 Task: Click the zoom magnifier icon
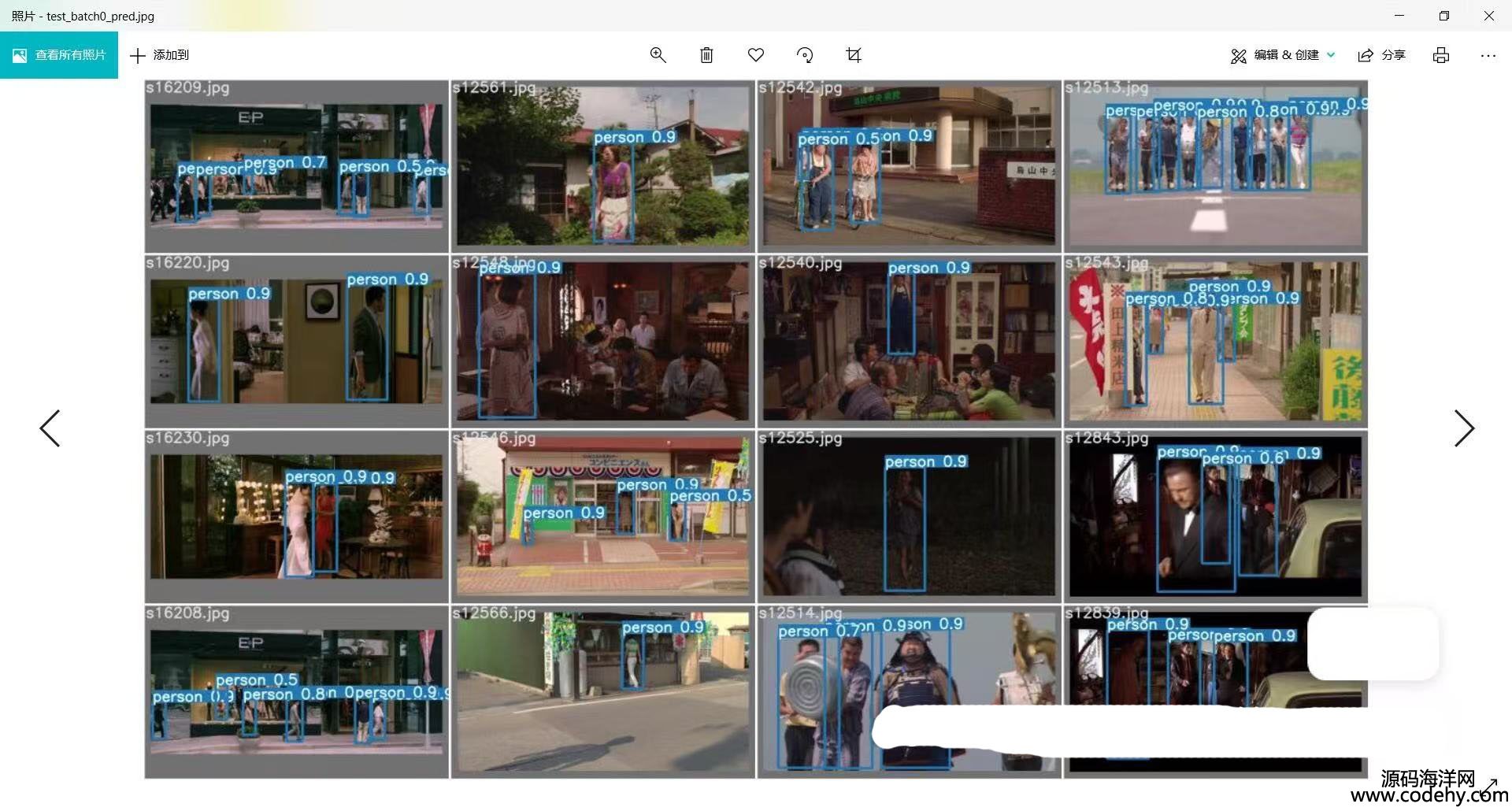coord(658,55)
